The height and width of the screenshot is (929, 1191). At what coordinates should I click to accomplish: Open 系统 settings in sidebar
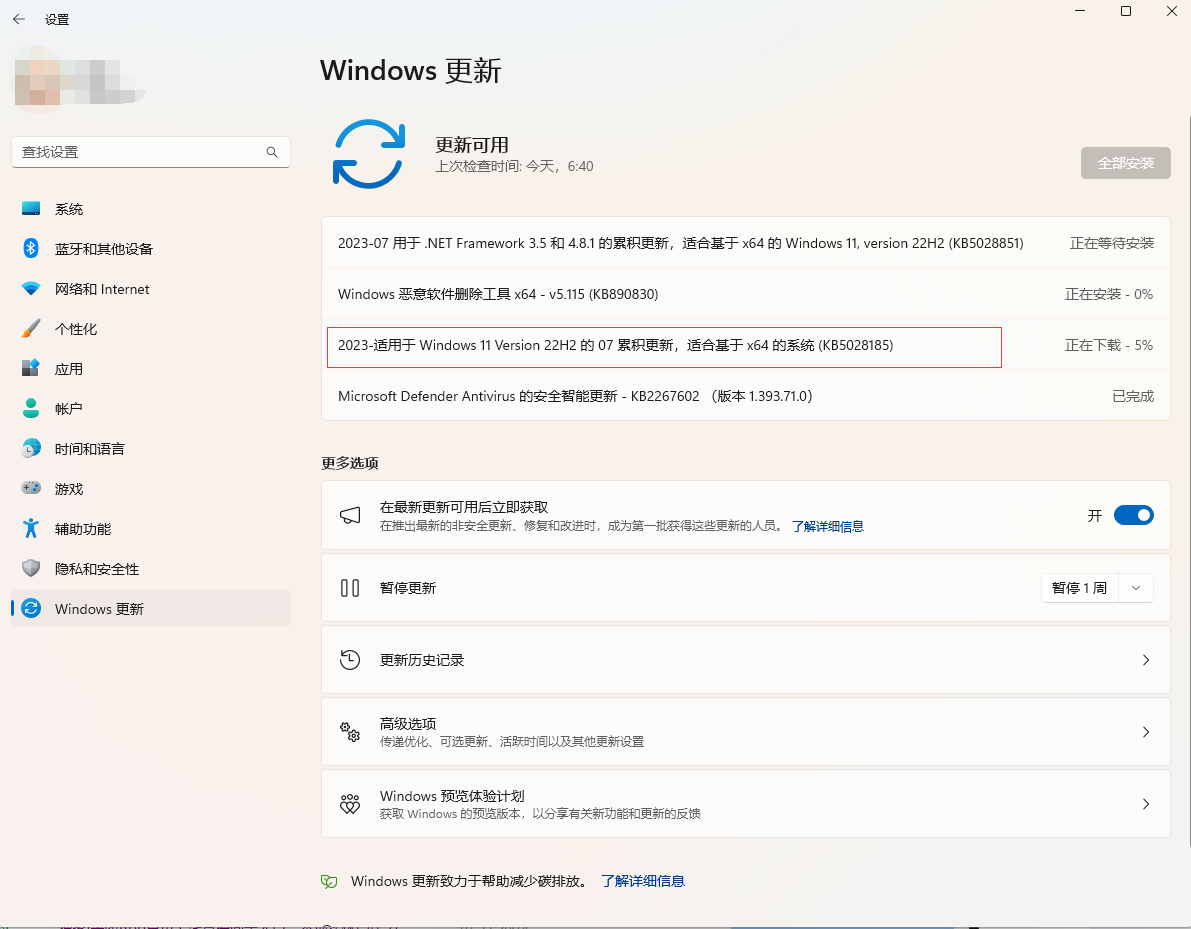(x=69, y=209)
